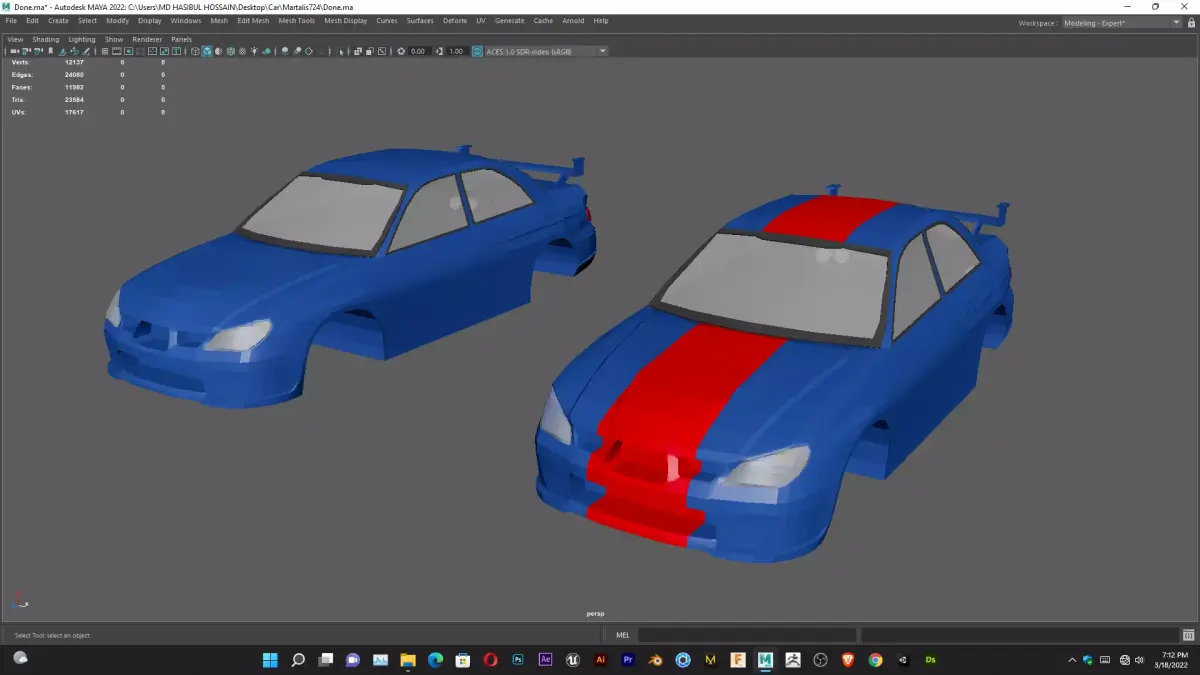Click the Select Camera icon in panel toolbar

point(15,51)
